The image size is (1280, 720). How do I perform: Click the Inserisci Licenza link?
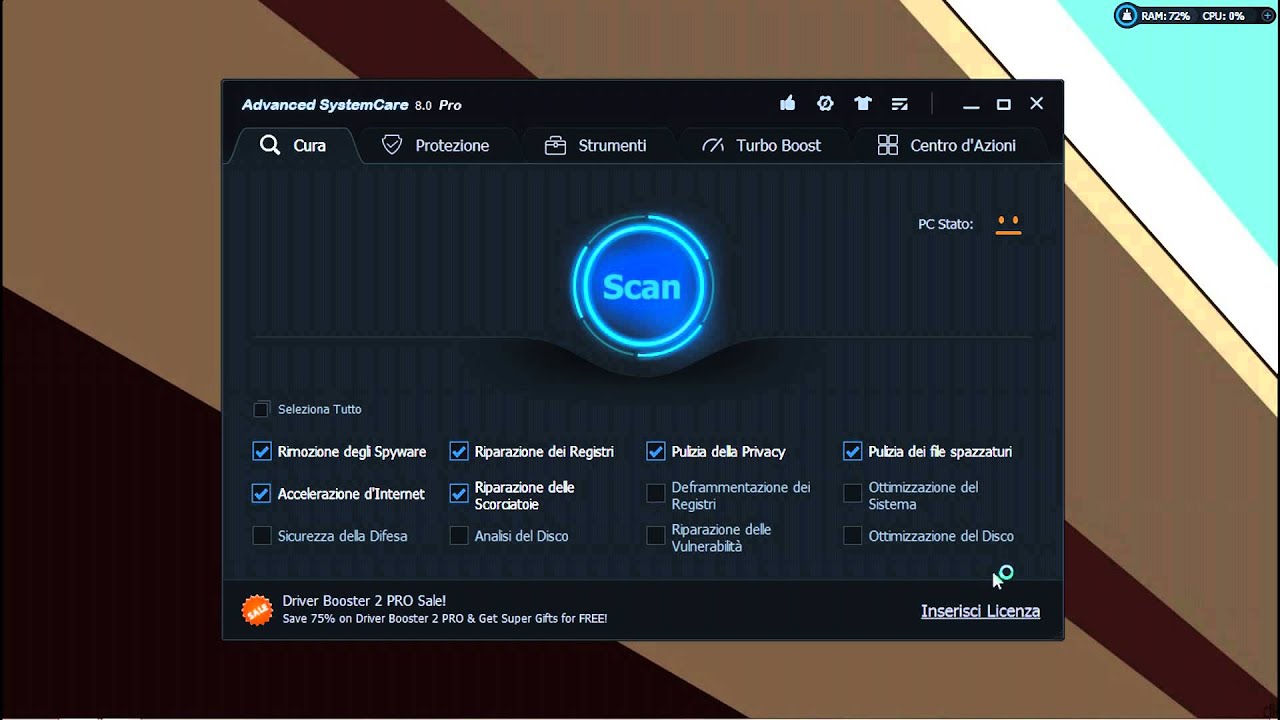coord(980,611)
